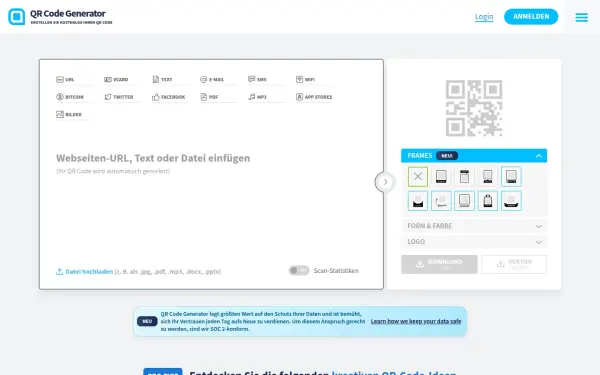600x375 pixels.
Task: Select the BILDER type
Action: click(69, 114)
